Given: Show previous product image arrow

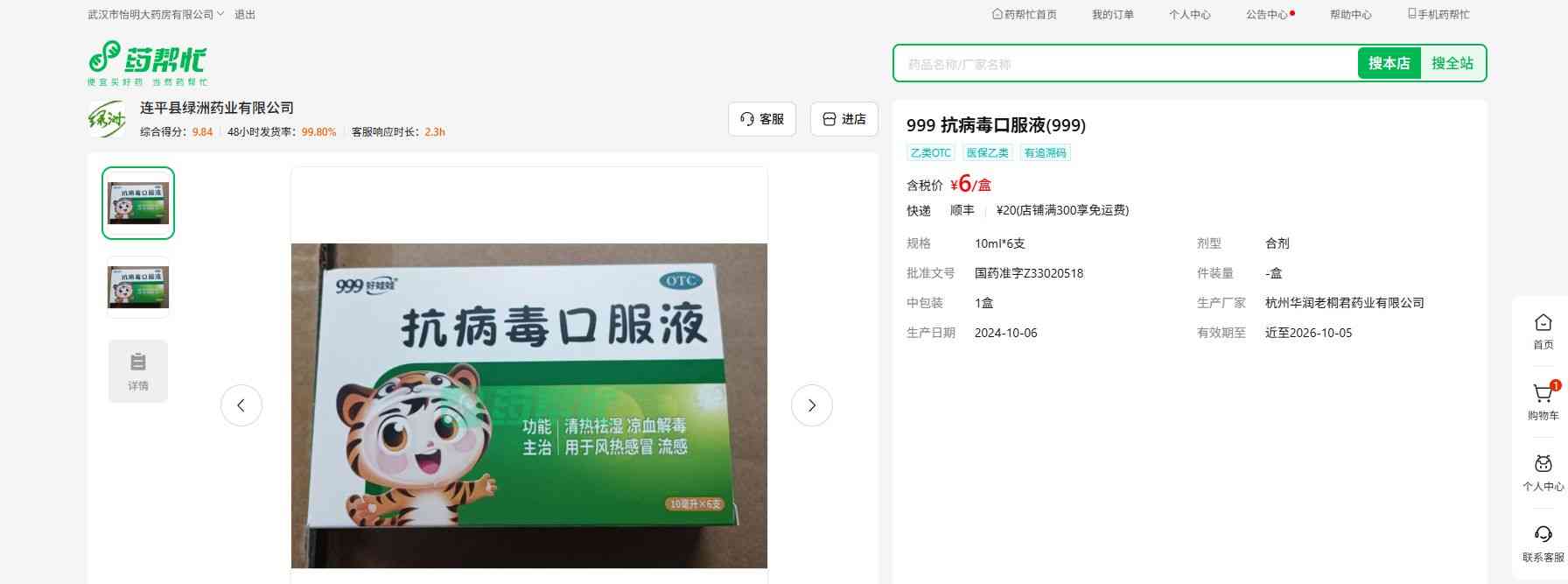Looking at the screenshot, I should point(241,405).
